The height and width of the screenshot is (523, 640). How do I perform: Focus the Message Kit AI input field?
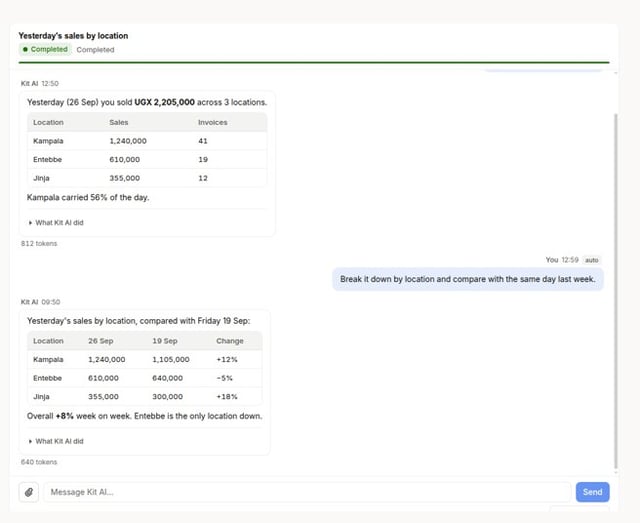pyautogui.click(x=307, y=492)
